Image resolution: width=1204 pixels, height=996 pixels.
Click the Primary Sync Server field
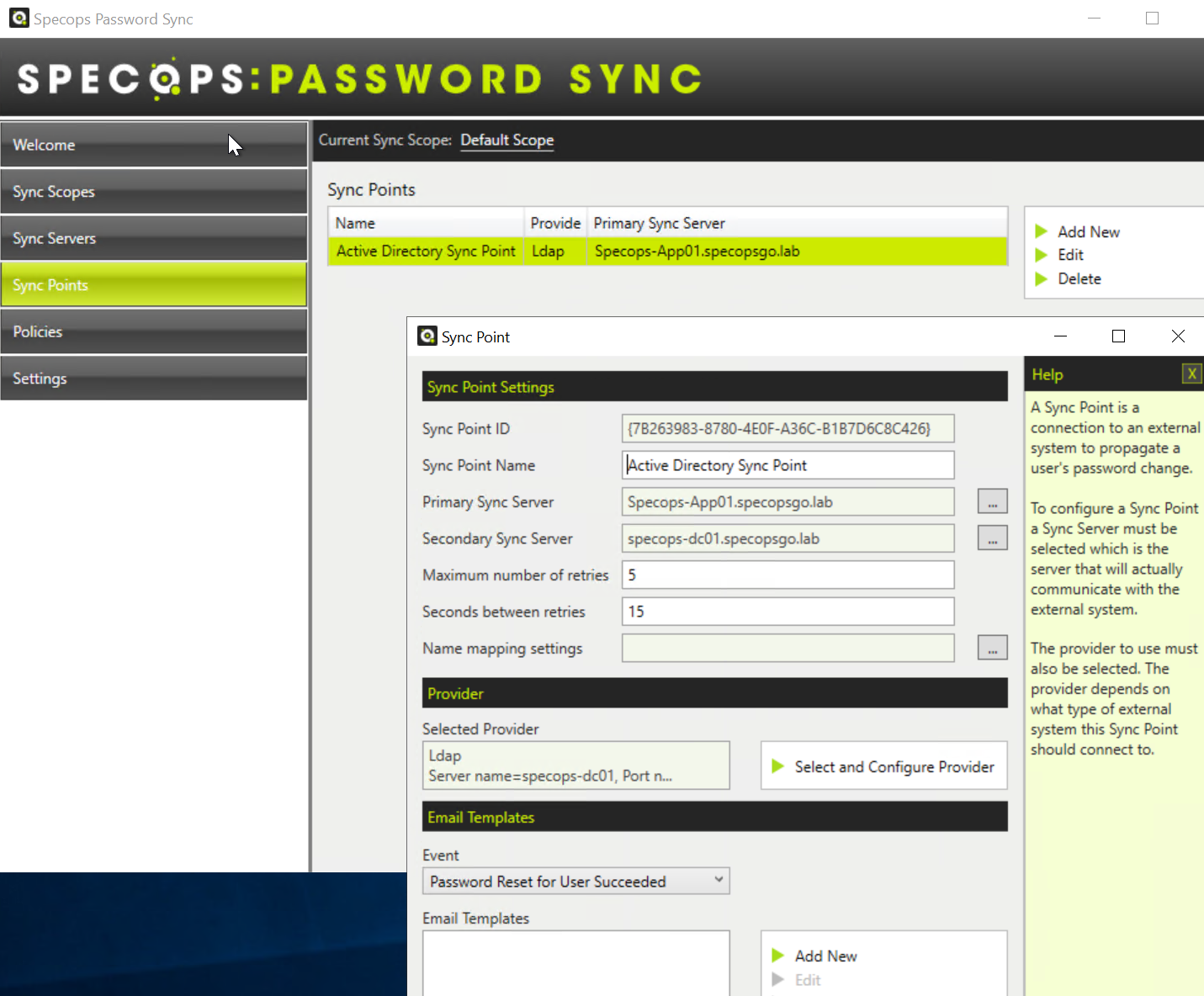[788, 502]
